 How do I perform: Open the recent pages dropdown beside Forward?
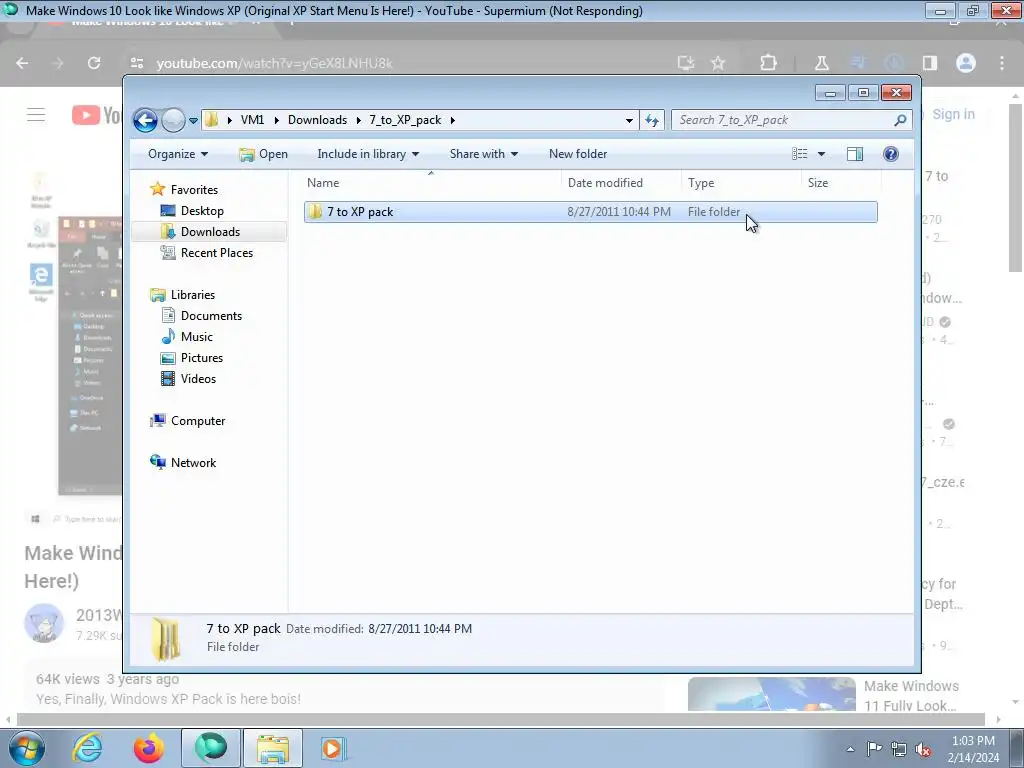(x=193, y=121)
